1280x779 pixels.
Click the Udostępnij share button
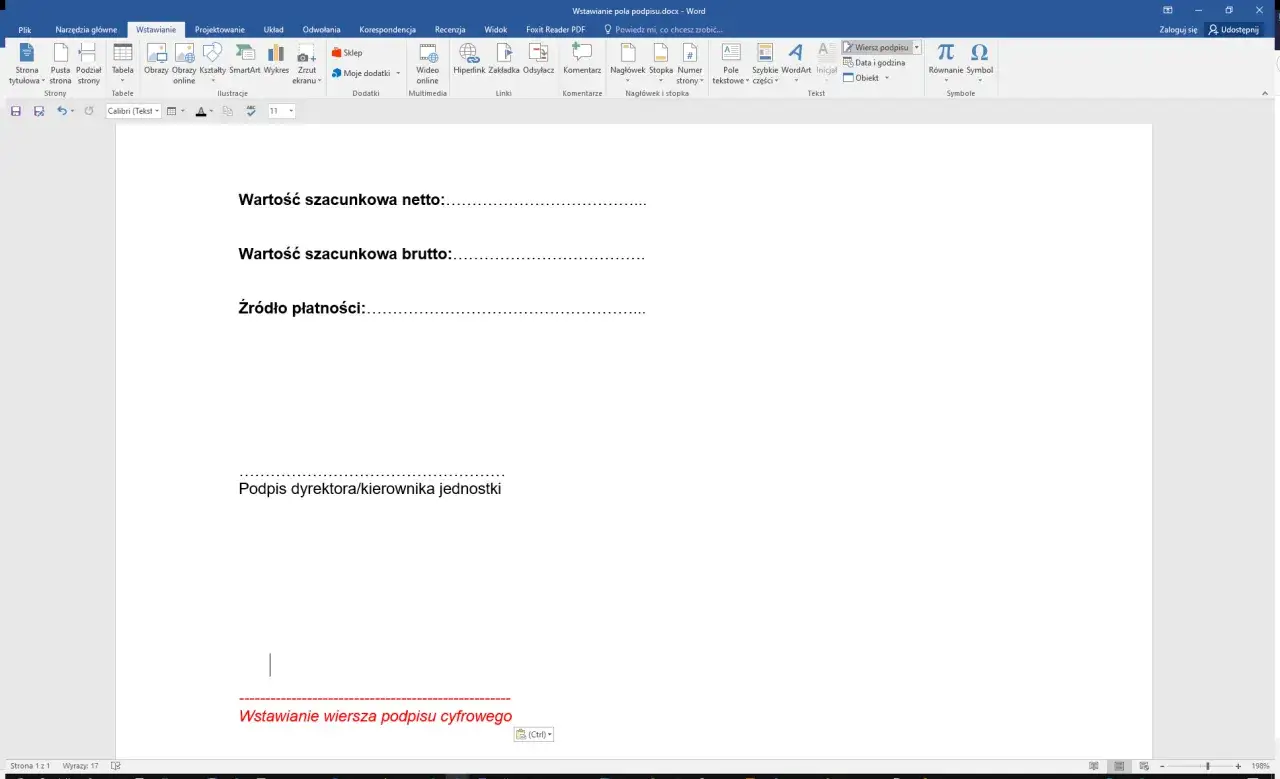(1234, 30)
